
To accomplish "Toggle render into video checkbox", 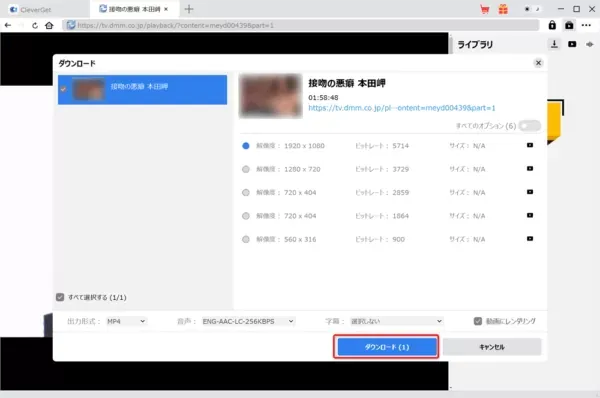I will pos(478,321).
